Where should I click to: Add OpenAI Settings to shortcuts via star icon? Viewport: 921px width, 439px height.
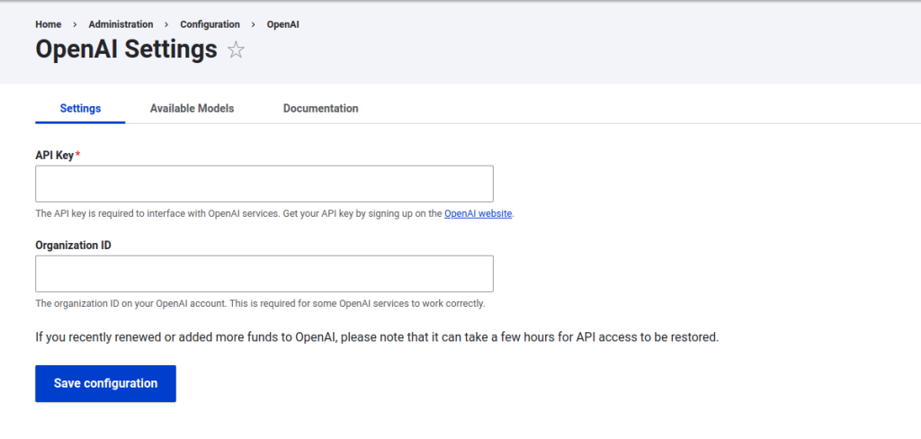click(x=236, y=50)
